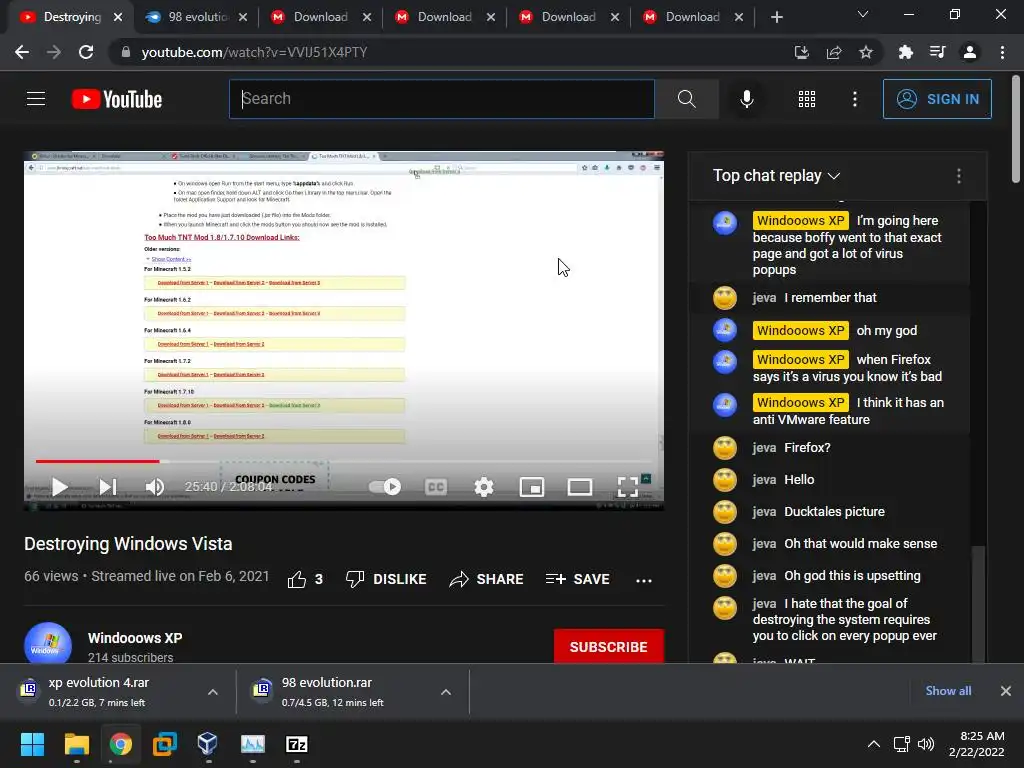Open the Windooows XP channel name link

(135, 638)
